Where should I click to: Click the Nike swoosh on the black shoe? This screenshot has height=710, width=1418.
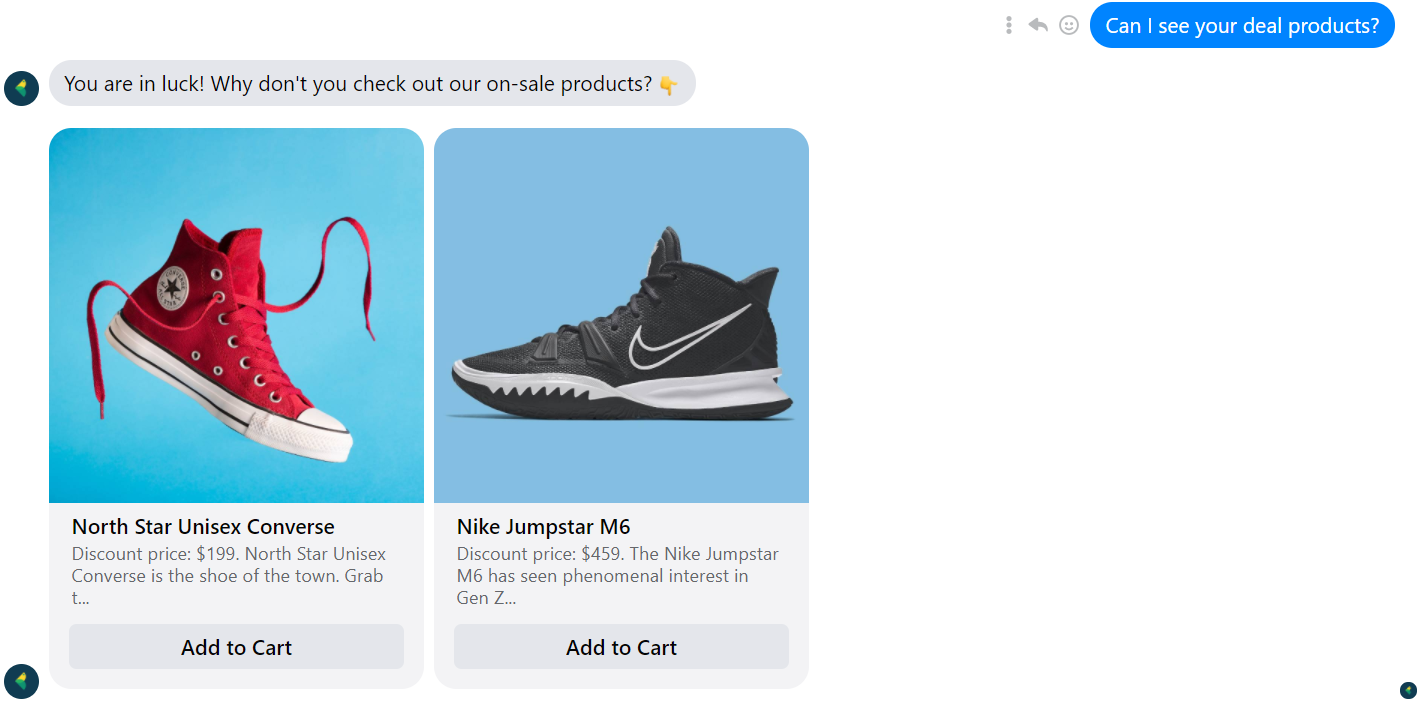pyautogui.click(x=689, y=335)
